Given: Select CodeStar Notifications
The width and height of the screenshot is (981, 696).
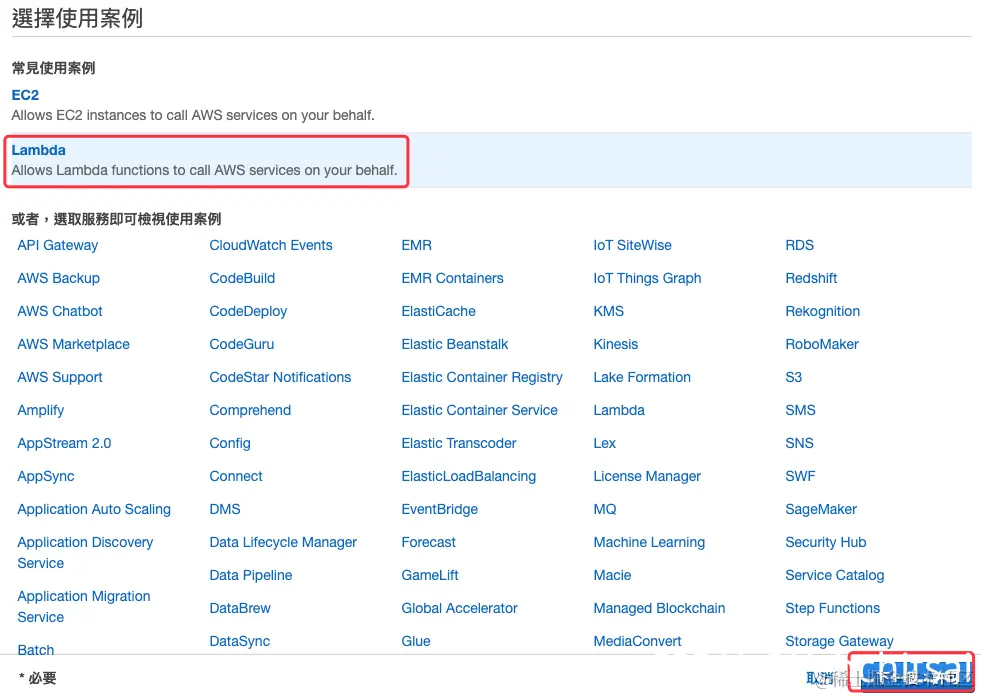Looking at the screenshot, I should (280, 377).
